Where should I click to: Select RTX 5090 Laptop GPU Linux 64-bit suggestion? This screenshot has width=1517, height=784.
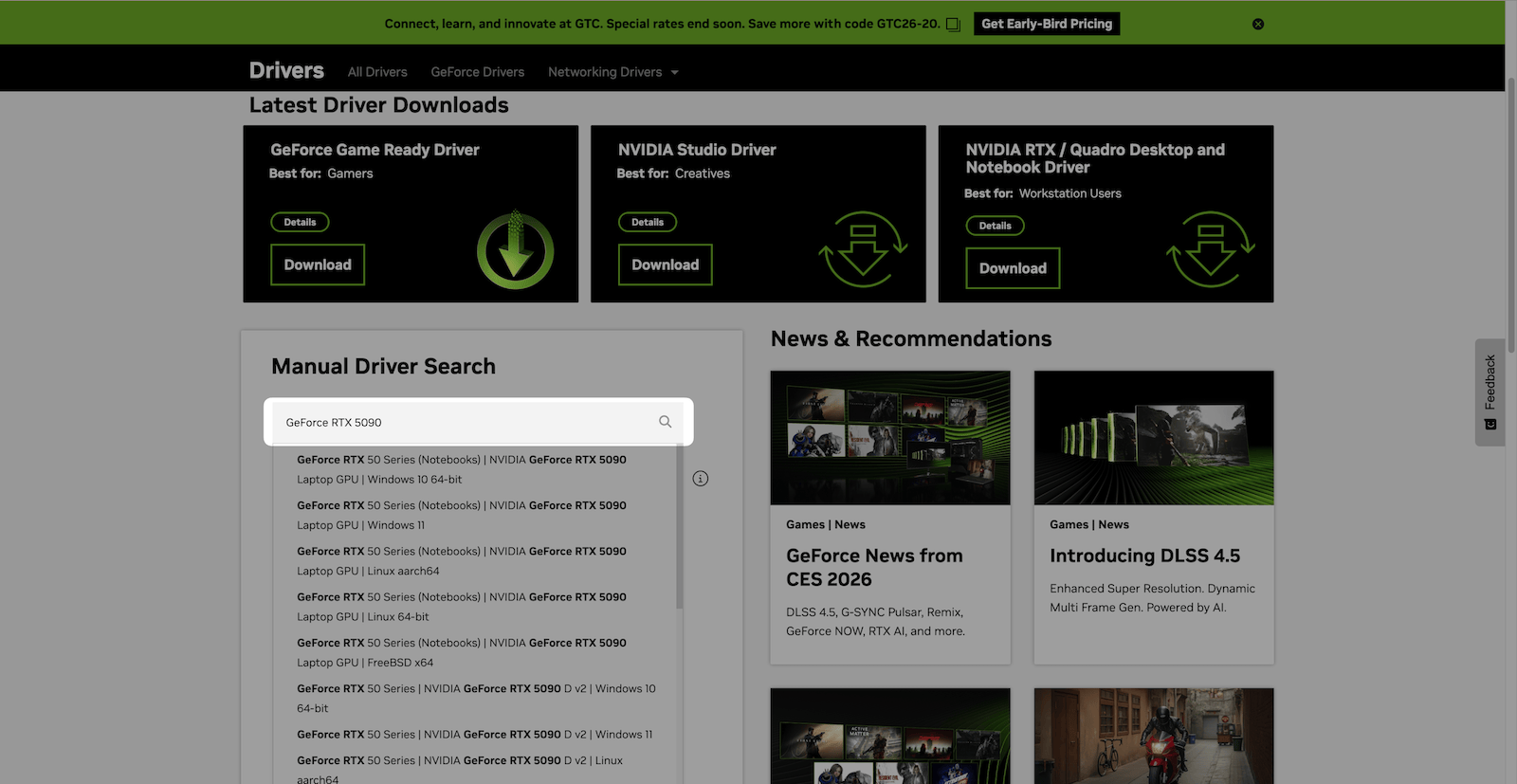(474, 607)
